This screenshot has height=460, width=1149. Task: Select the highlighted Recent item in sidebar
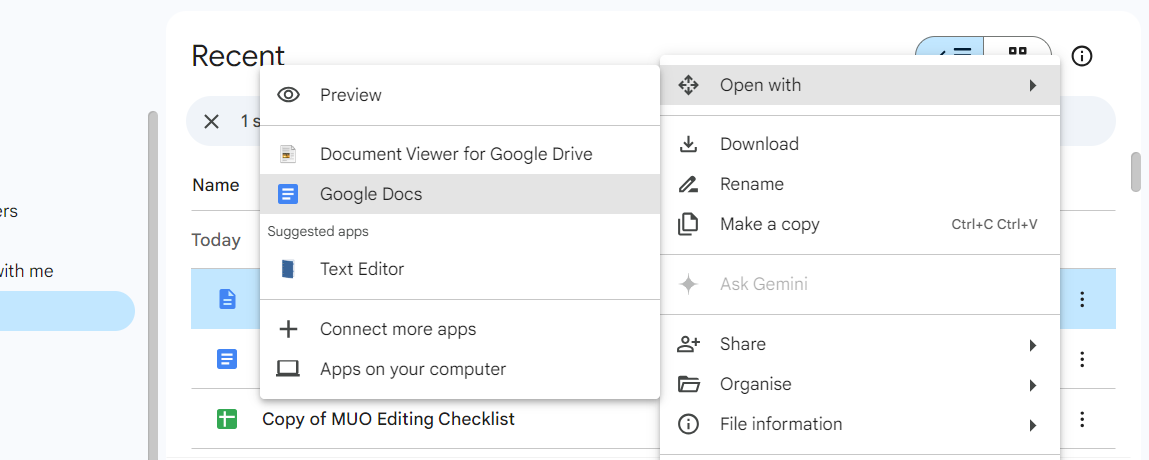click(67, 311)
